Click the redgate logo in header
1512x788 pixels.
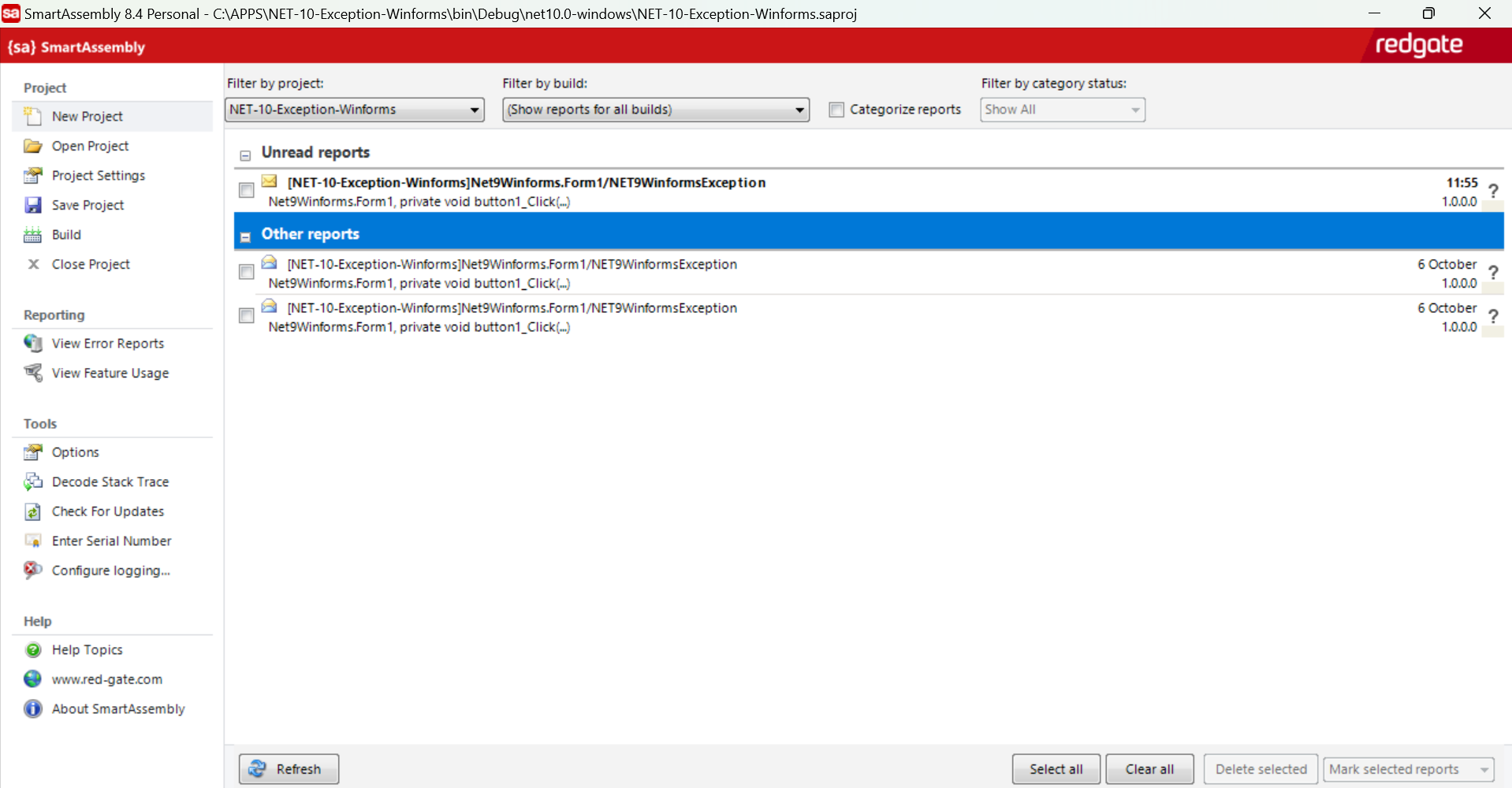[x=1419, y=46]
